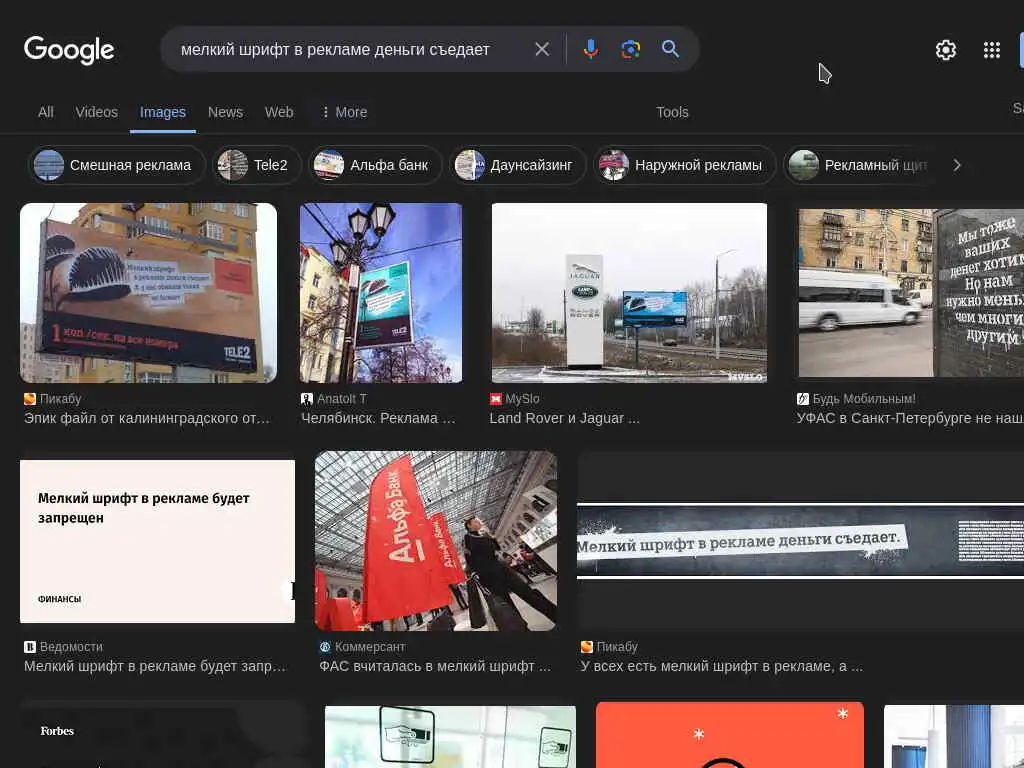Open link ФАС вчиталась в мелкий шрифт
1024x768 pixels.
435,666
